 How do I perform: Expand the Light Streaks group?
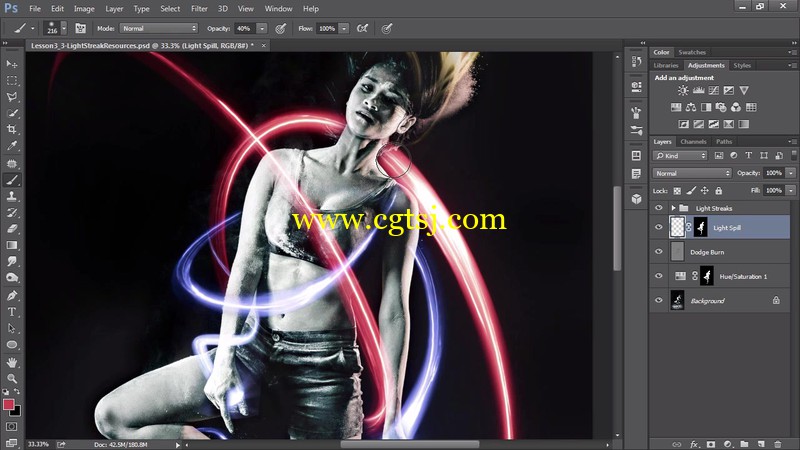point(673,208)
